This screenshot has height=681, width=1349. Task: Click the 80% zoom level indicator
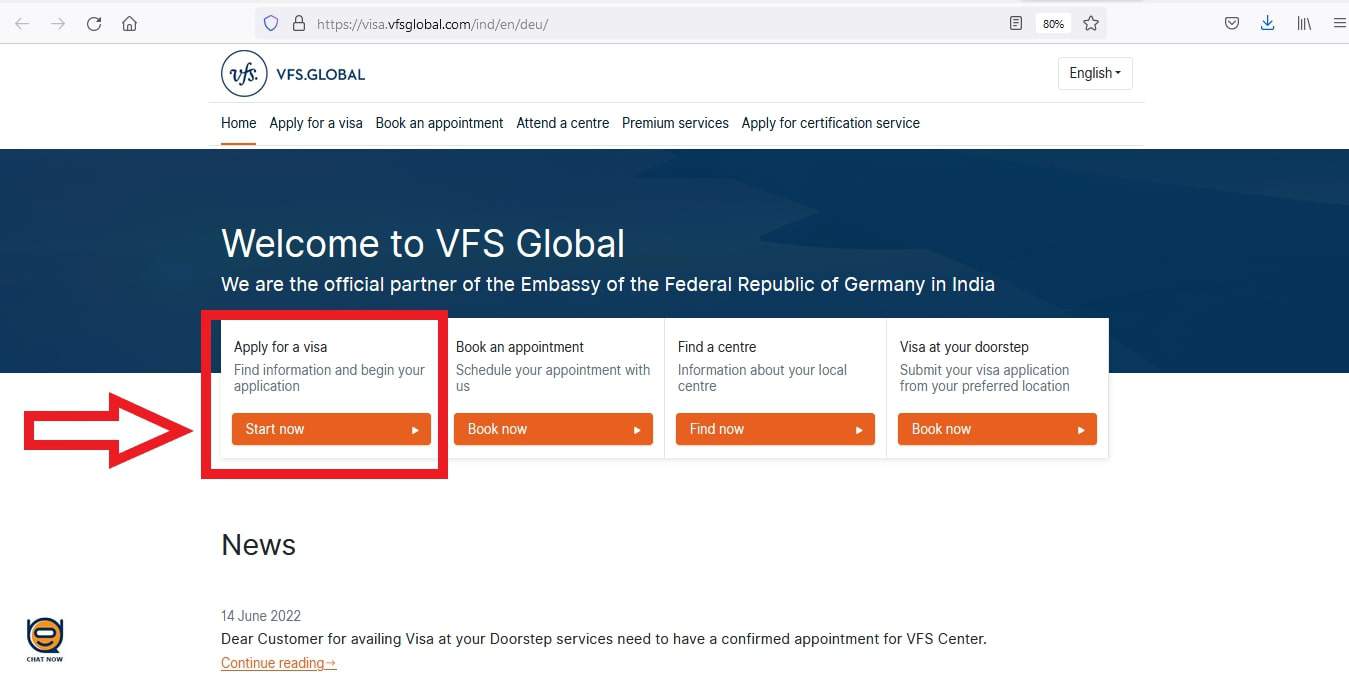(1053, 23)
